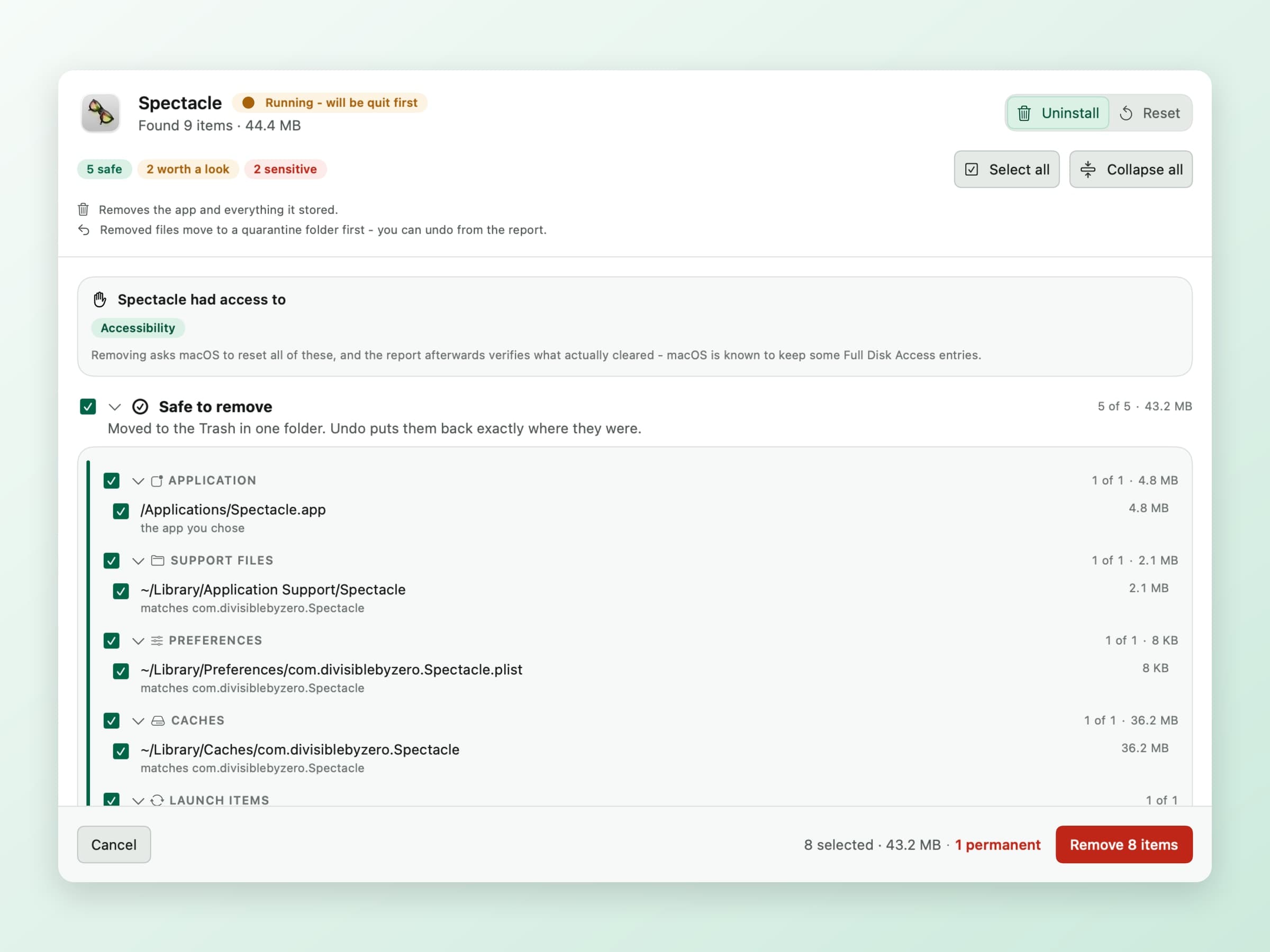Click the 'the app you chose' caption
This screenshot has width=1270, height=952.
[192, 528]
